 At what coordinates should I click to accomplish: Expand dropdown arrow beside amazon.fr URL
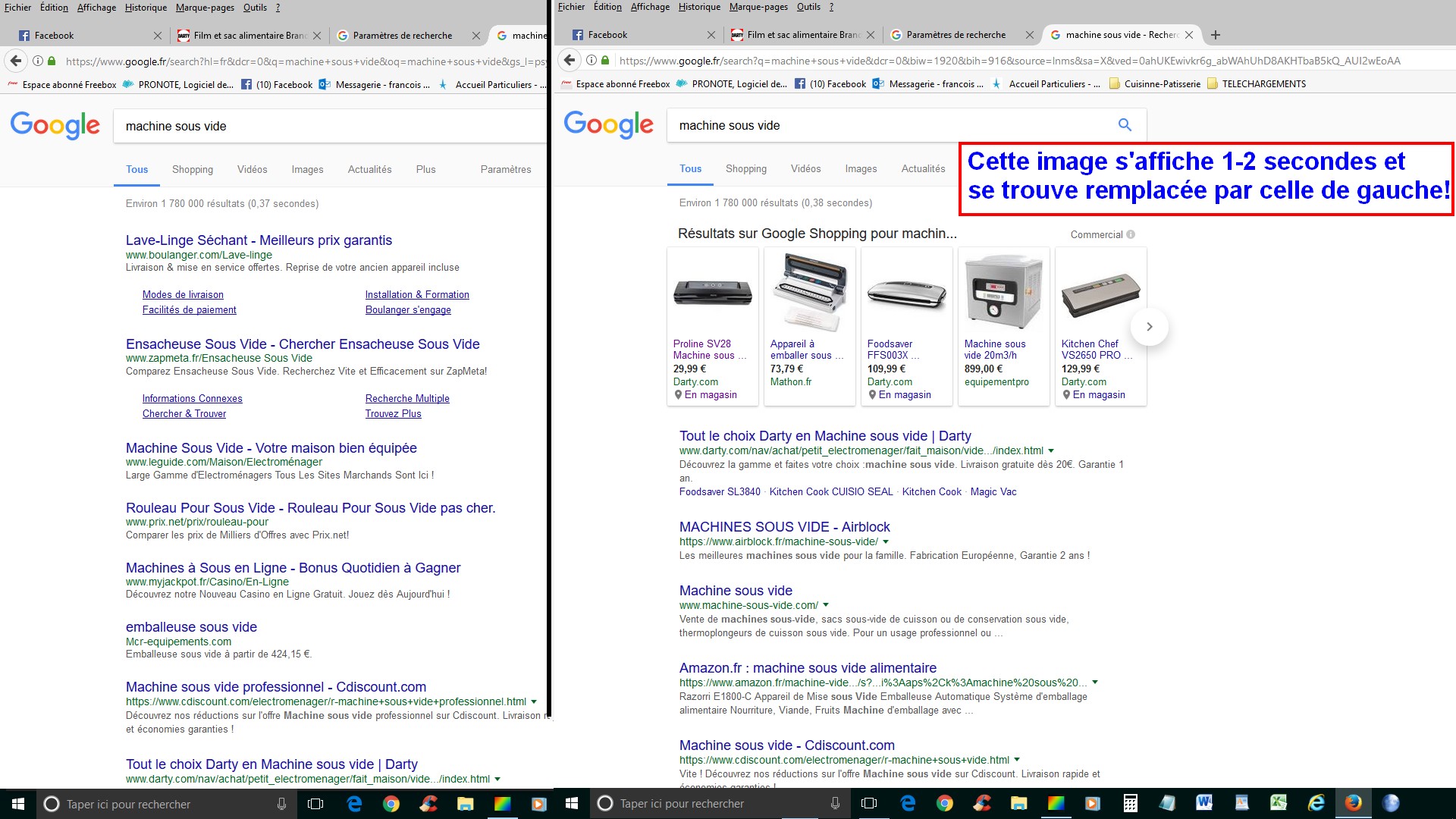point(1095,682)
